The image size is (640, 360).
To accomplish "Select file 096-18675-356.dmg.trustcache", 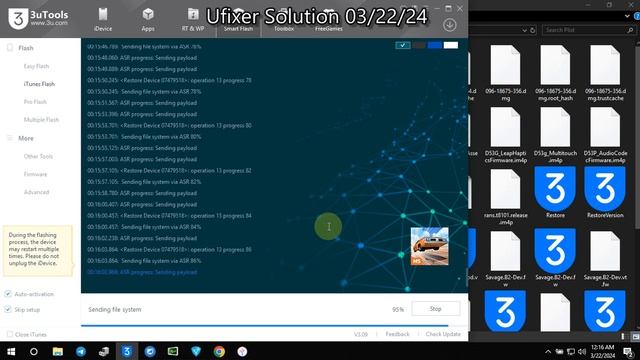I will click(x=605, y=73).
